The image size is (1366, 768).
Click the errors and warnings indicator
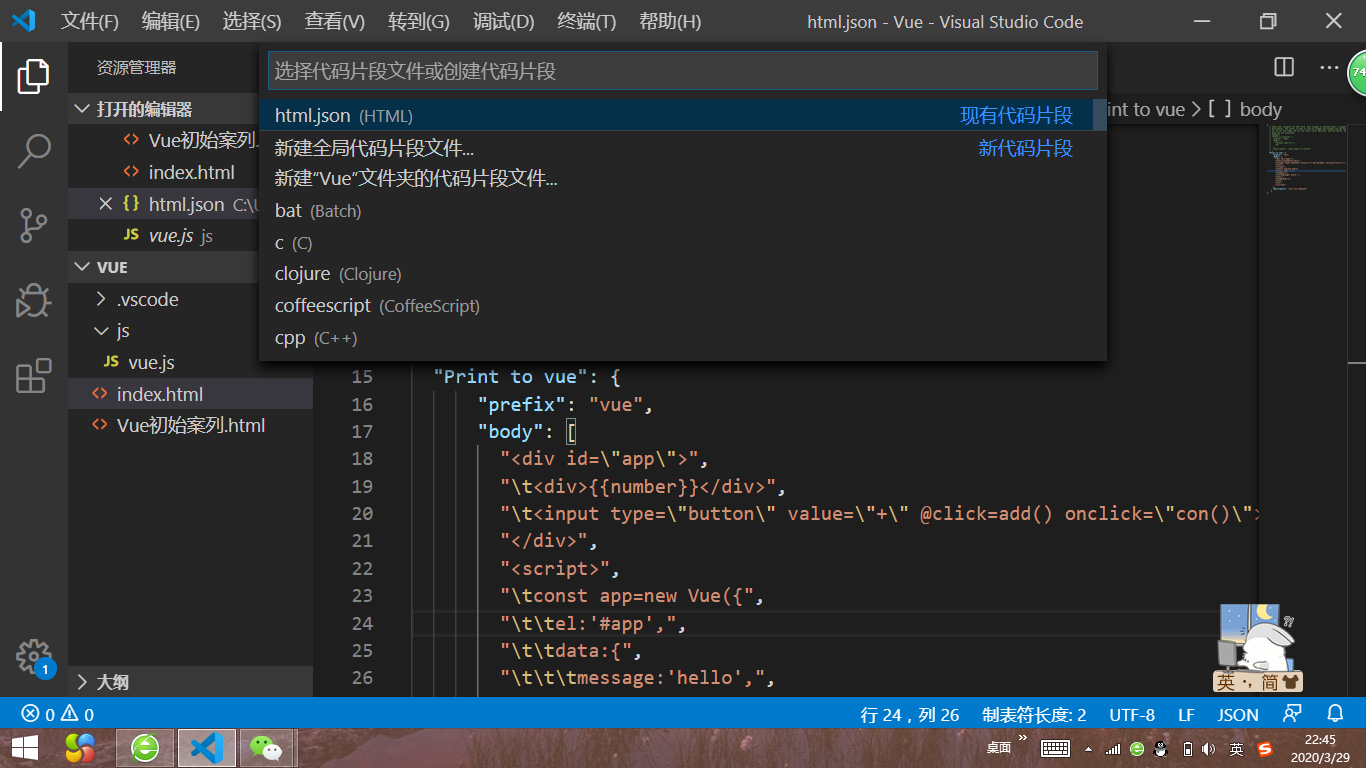pyautogui.click(x=40, y=714)
